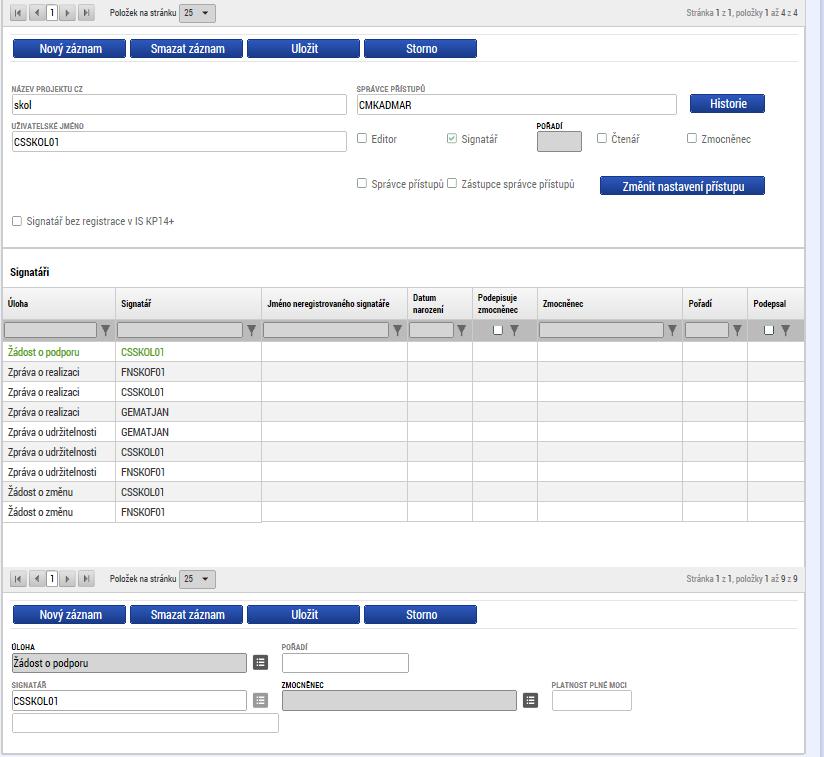Click the Název projektu CZ field
824x757 pixels.
pos(179,105)
